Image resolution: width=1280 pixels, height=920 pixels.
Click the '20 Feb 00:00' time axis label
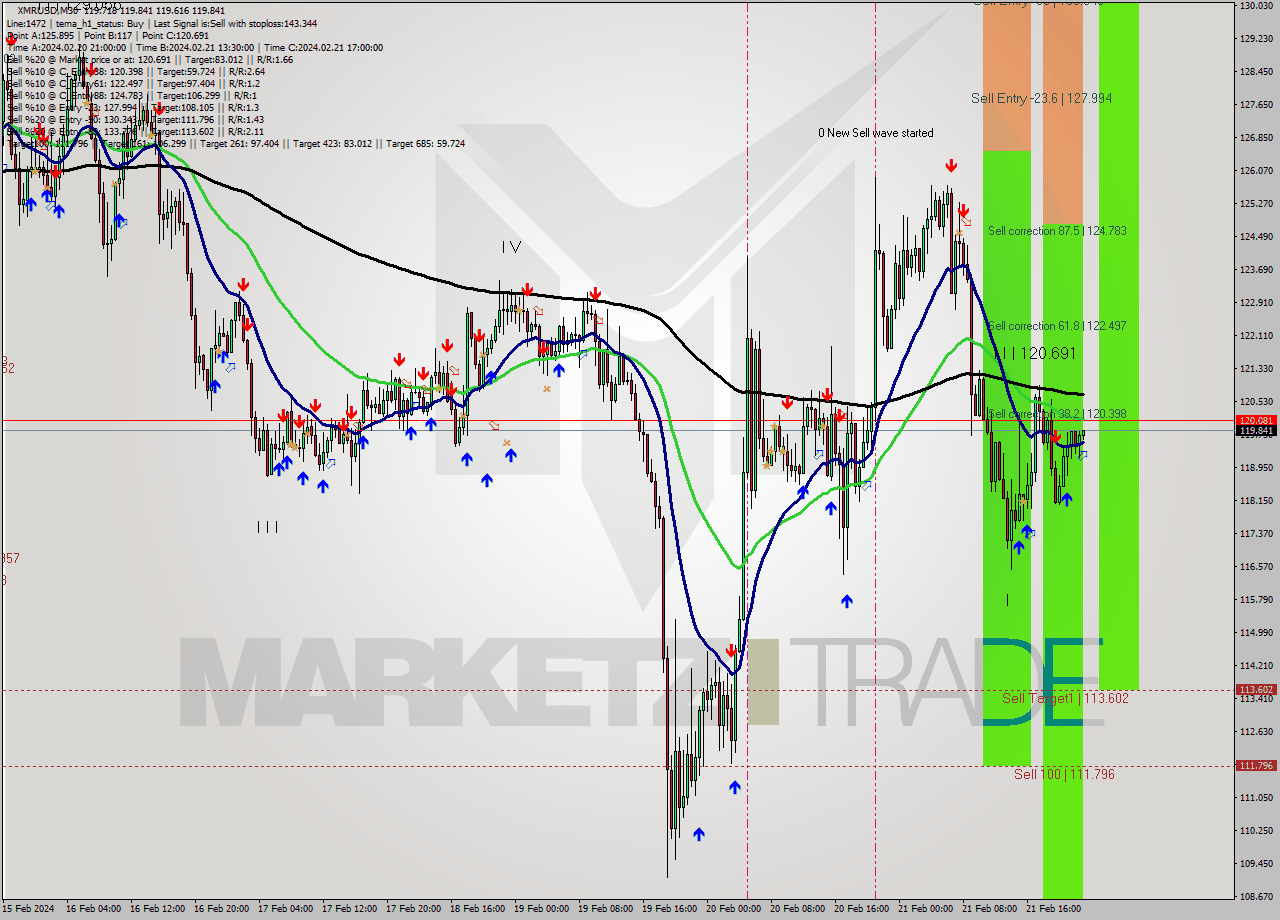point(733,909)
